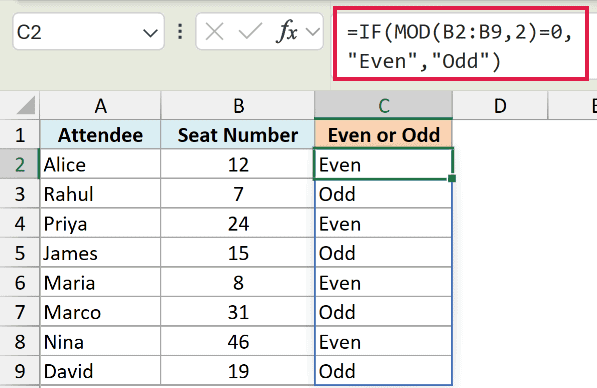
Task: Click the Attendee header cell
Action: (x=101, y=135)
